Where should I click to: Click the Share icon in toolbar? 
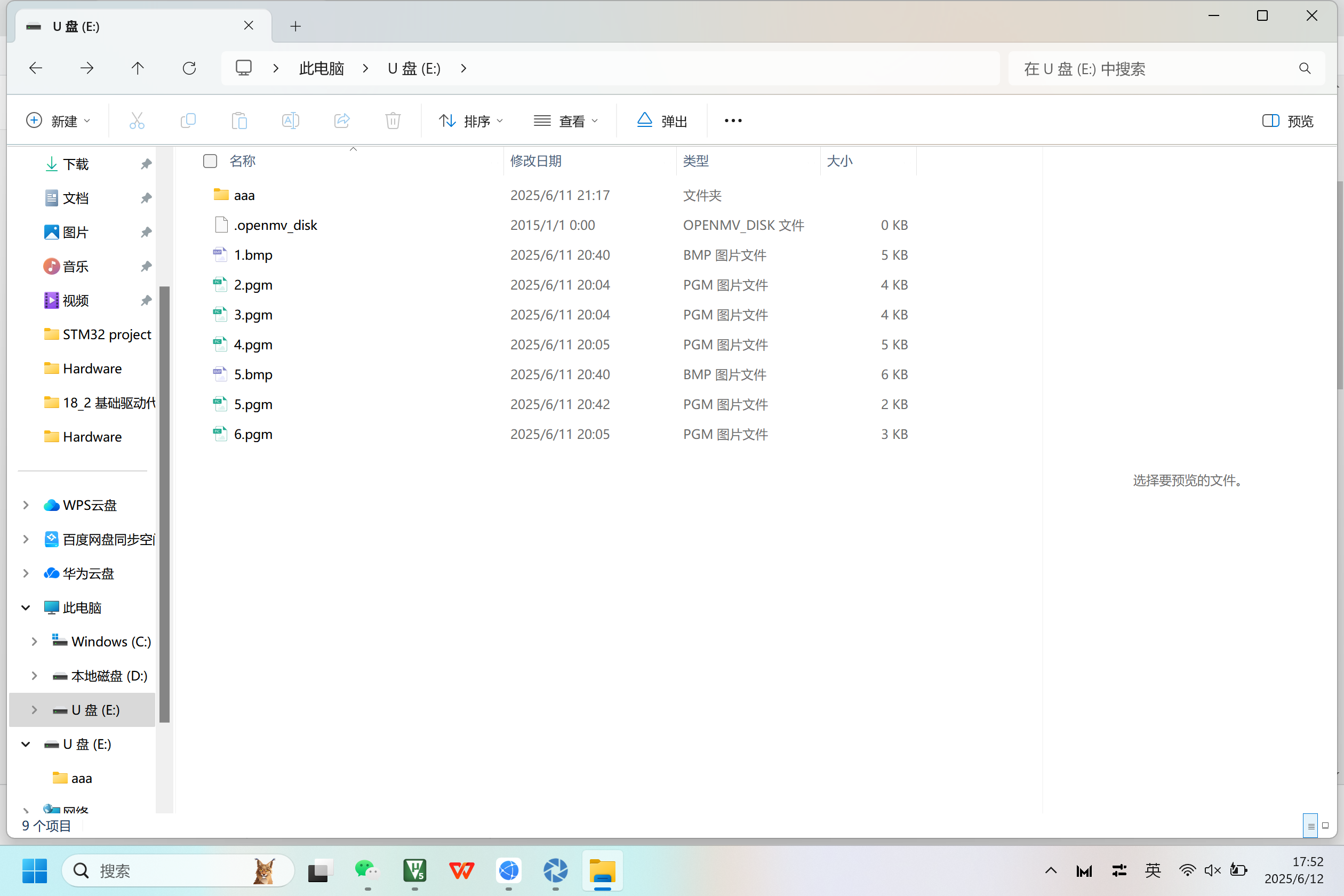coord(342,121)
